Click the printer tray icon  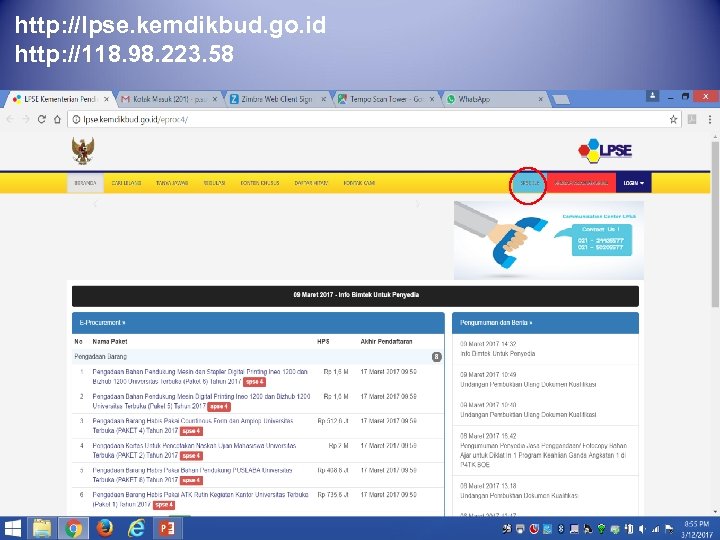520,529
